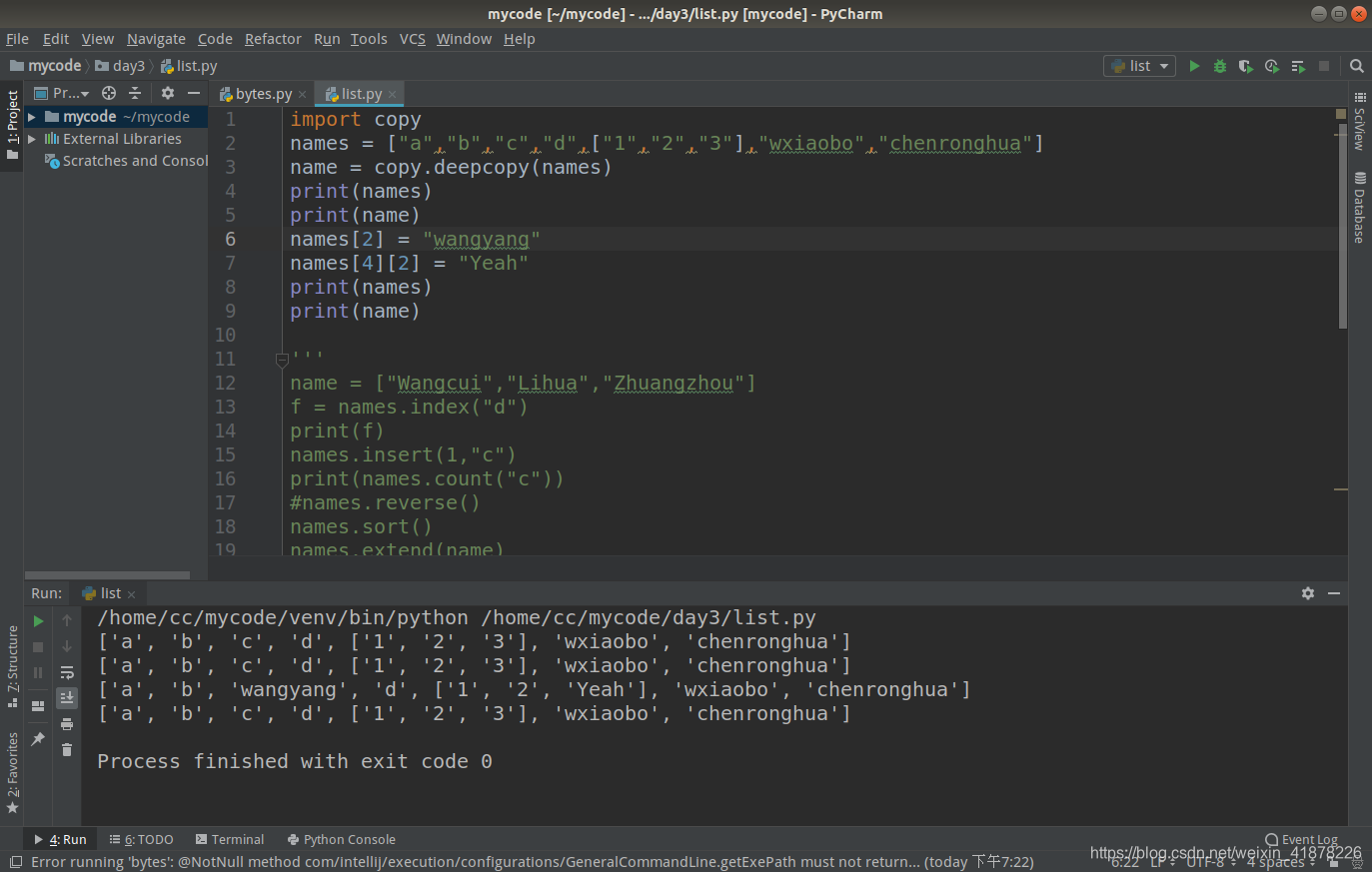Image resolution: width=1372 pixels, height=872 pixels.
Task: Expand External Libraries tree node
Action: tap(32, 139)
